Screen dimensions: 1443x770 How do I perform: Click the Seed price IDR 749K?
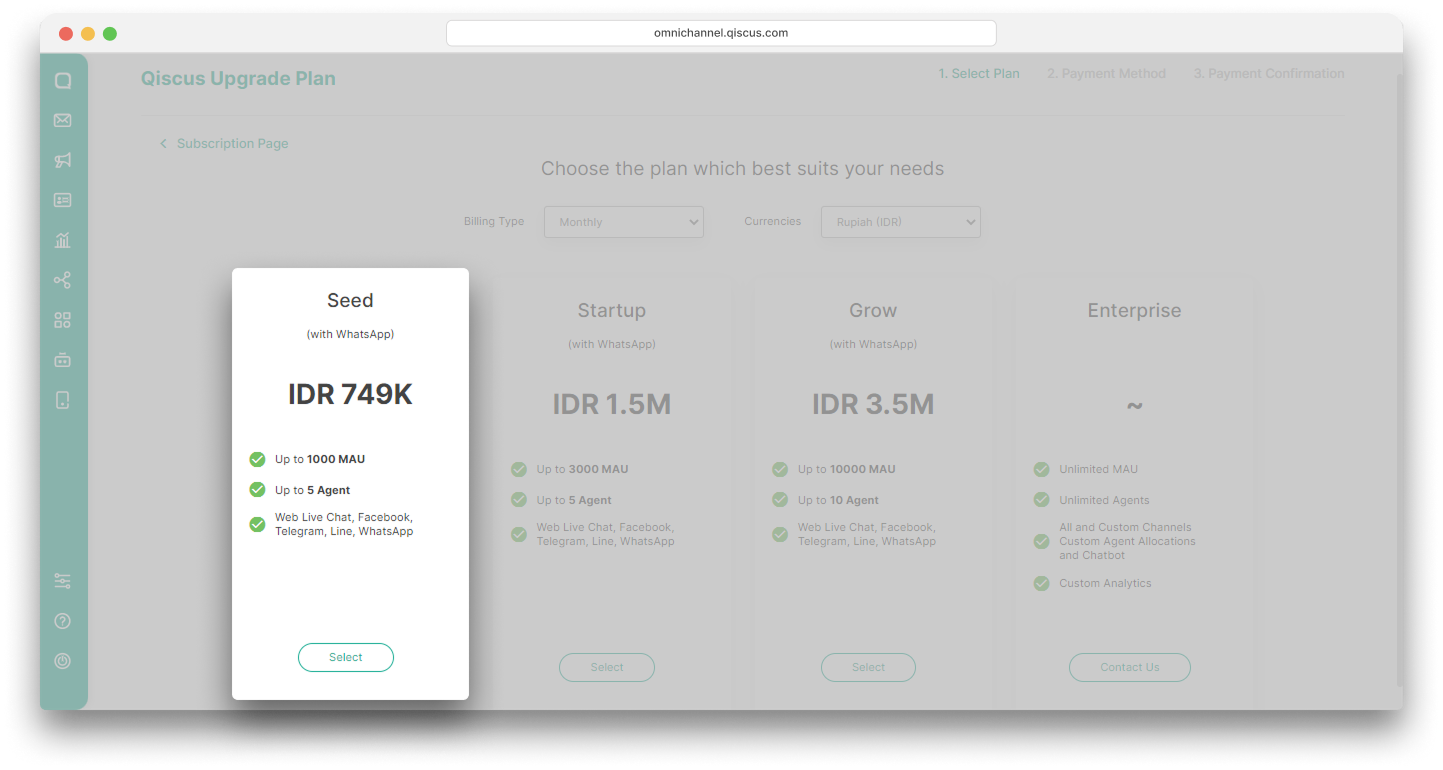pos(350,394)
